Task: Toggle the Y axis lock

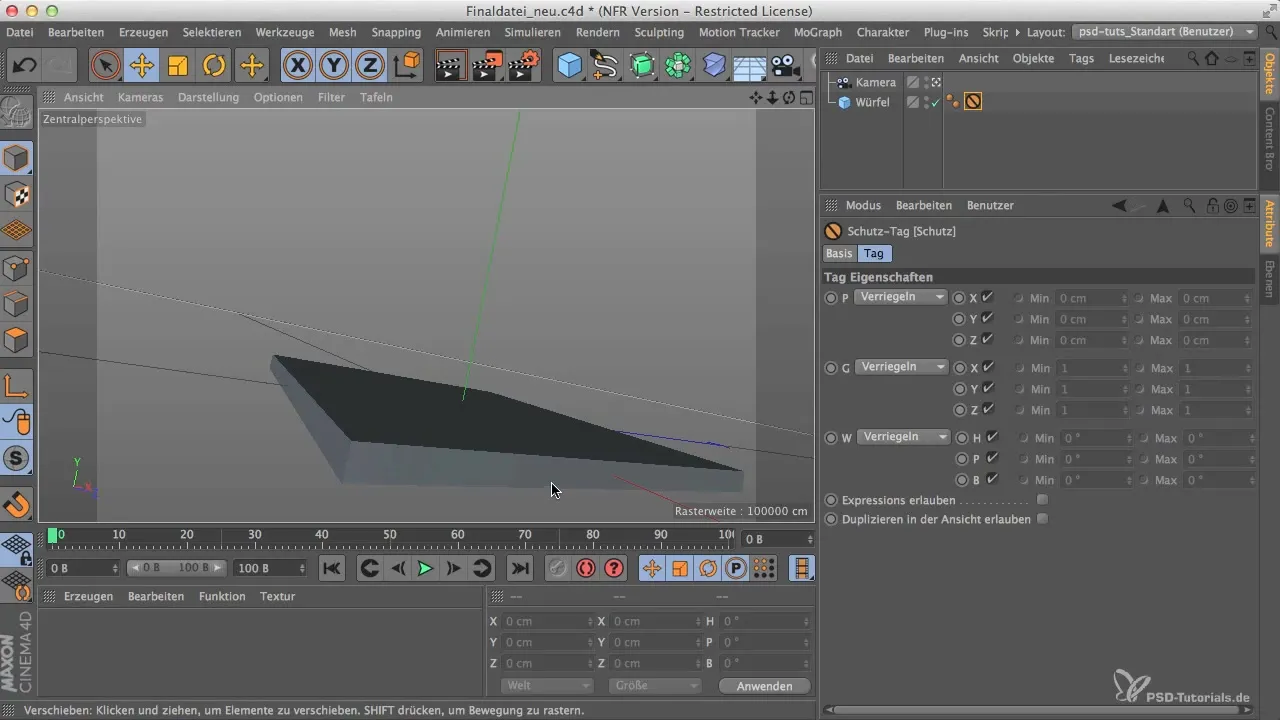Action: [x=334, y=66]
